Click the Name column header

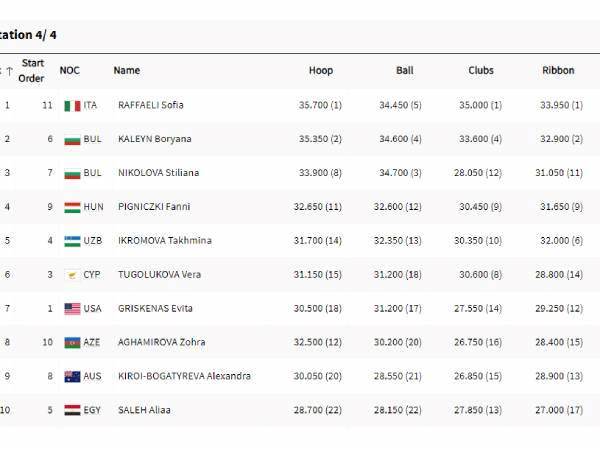[126, 71]
